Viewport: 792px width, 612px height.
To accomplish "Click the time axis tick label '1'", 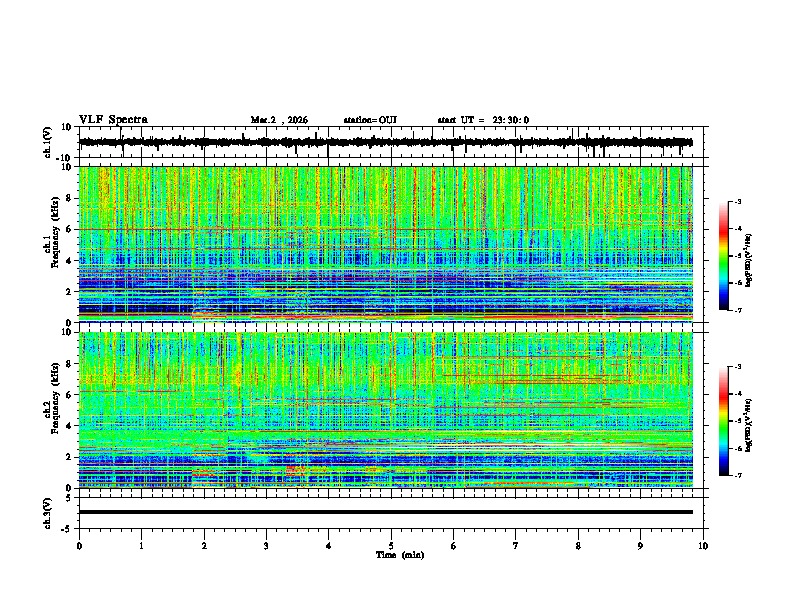I will 141,546.
